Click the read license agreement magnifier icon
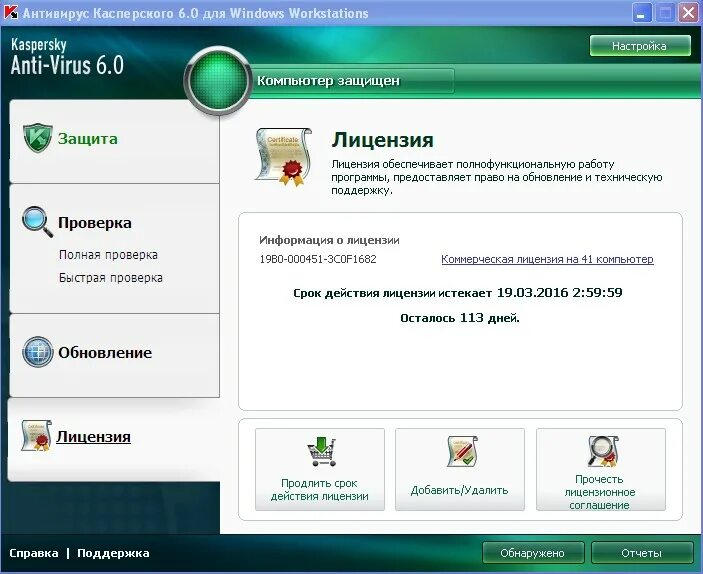Image resolution: width=703 pixels, height=574 pixels. (603, 451)
